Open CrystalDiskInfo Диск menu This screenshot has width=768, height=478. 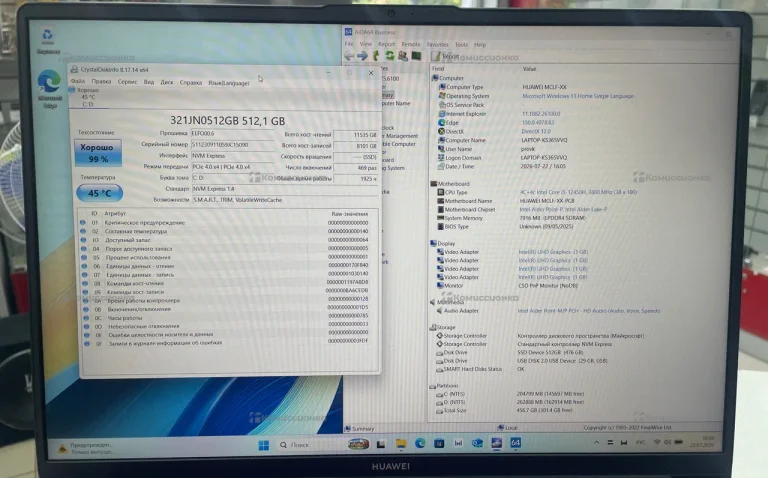[167, 82]
